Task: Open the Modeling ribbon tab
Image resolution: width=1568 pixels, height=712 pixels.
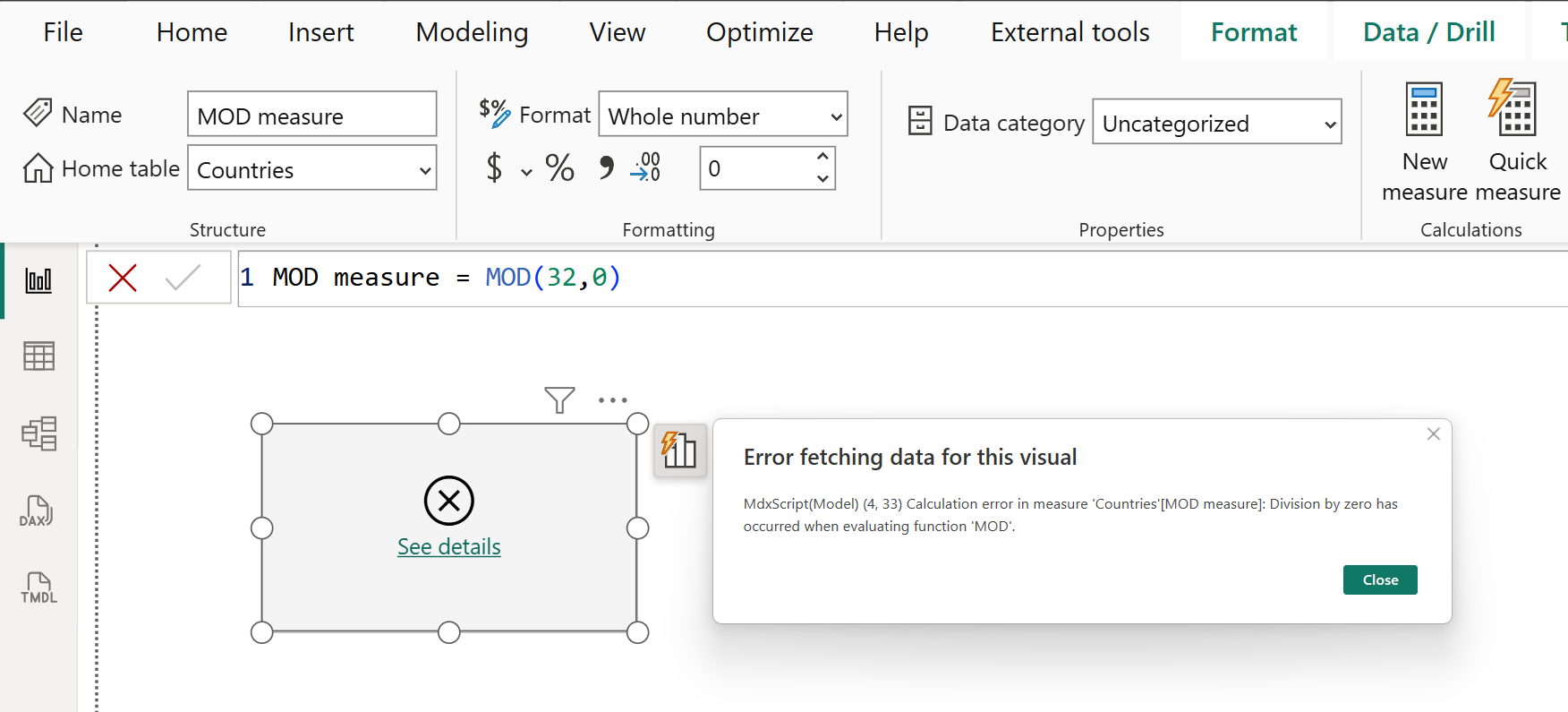Action: 472,32
